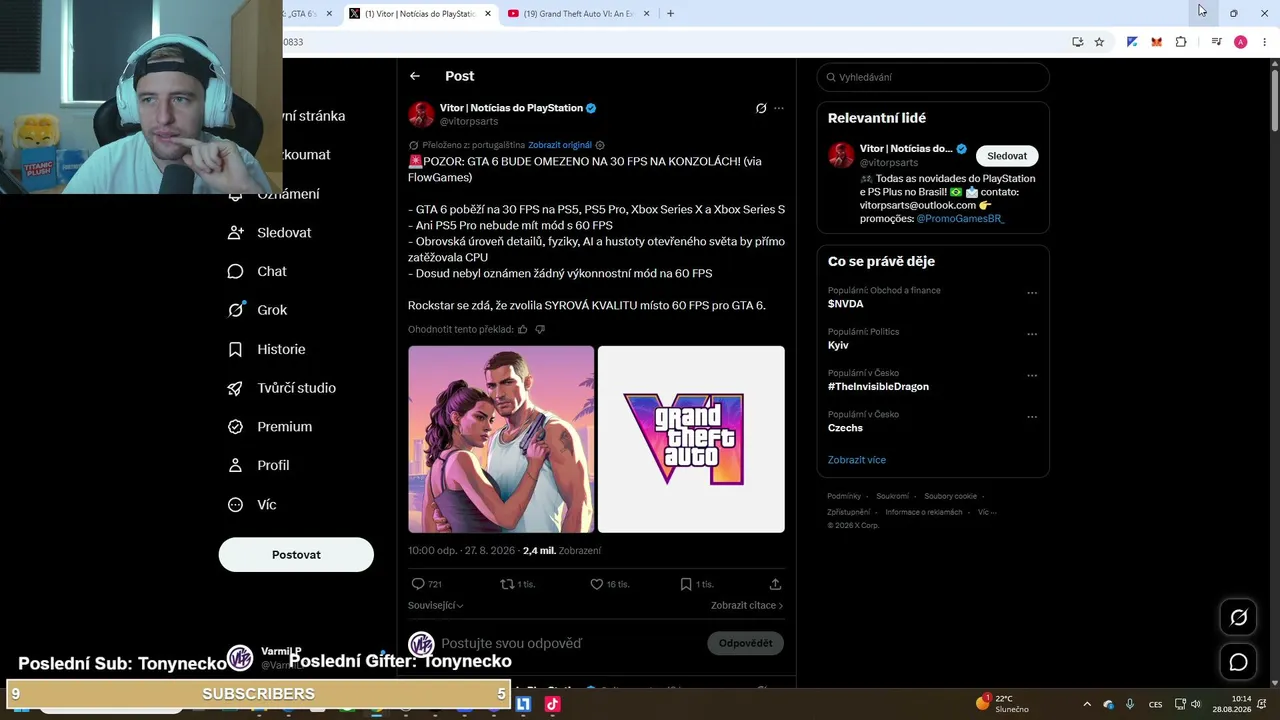Go to Sledovat in the sidebar
The width and height of the screenshot is (1280, 720).
coord(270,232)
